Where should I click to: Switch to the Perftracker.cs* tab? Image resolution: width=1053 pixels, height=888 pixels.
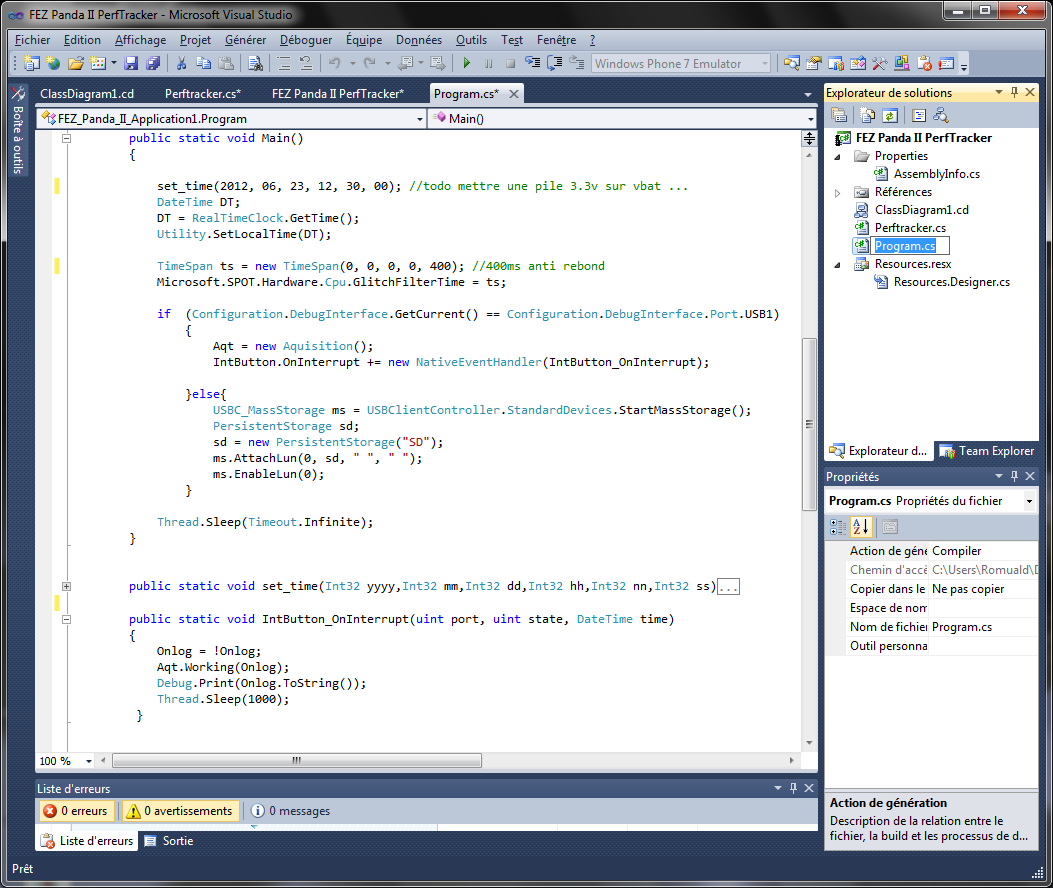[x=203, y=93]
